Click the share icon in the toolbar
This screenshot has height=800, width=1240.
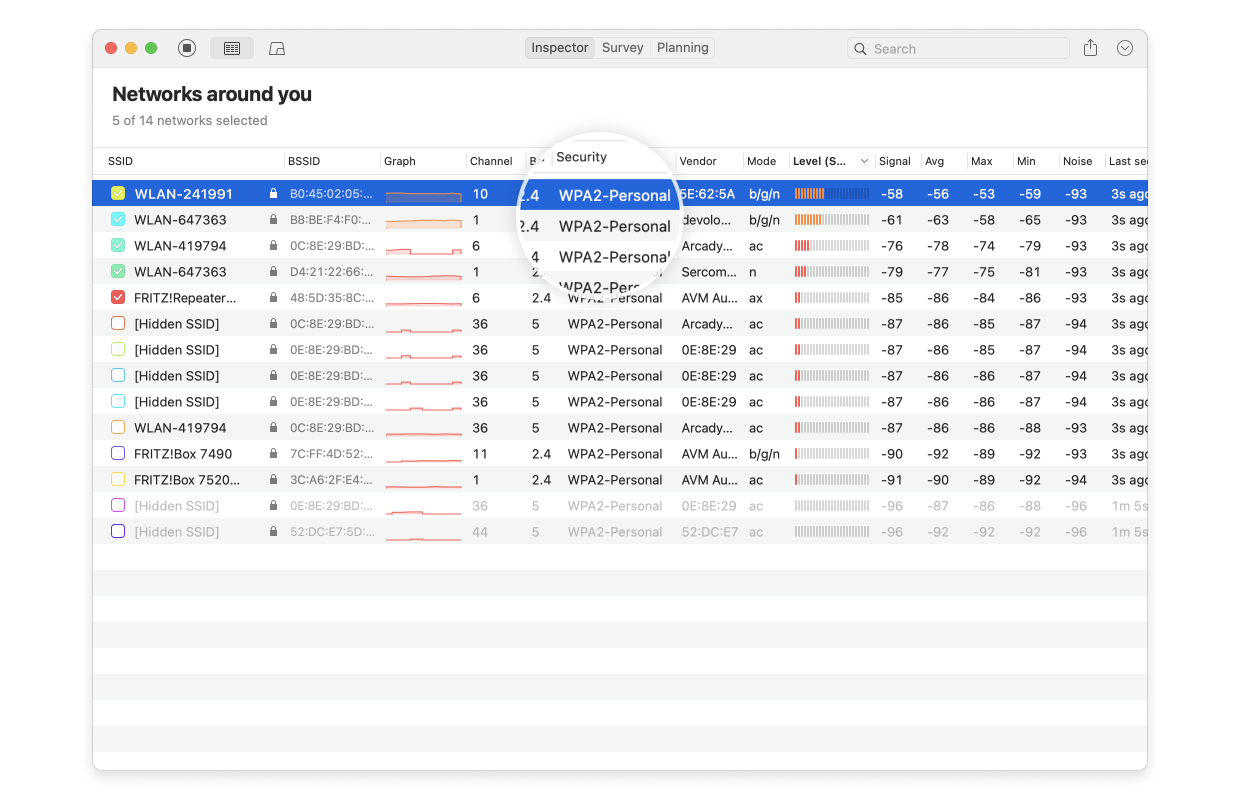coord(1090,47)
